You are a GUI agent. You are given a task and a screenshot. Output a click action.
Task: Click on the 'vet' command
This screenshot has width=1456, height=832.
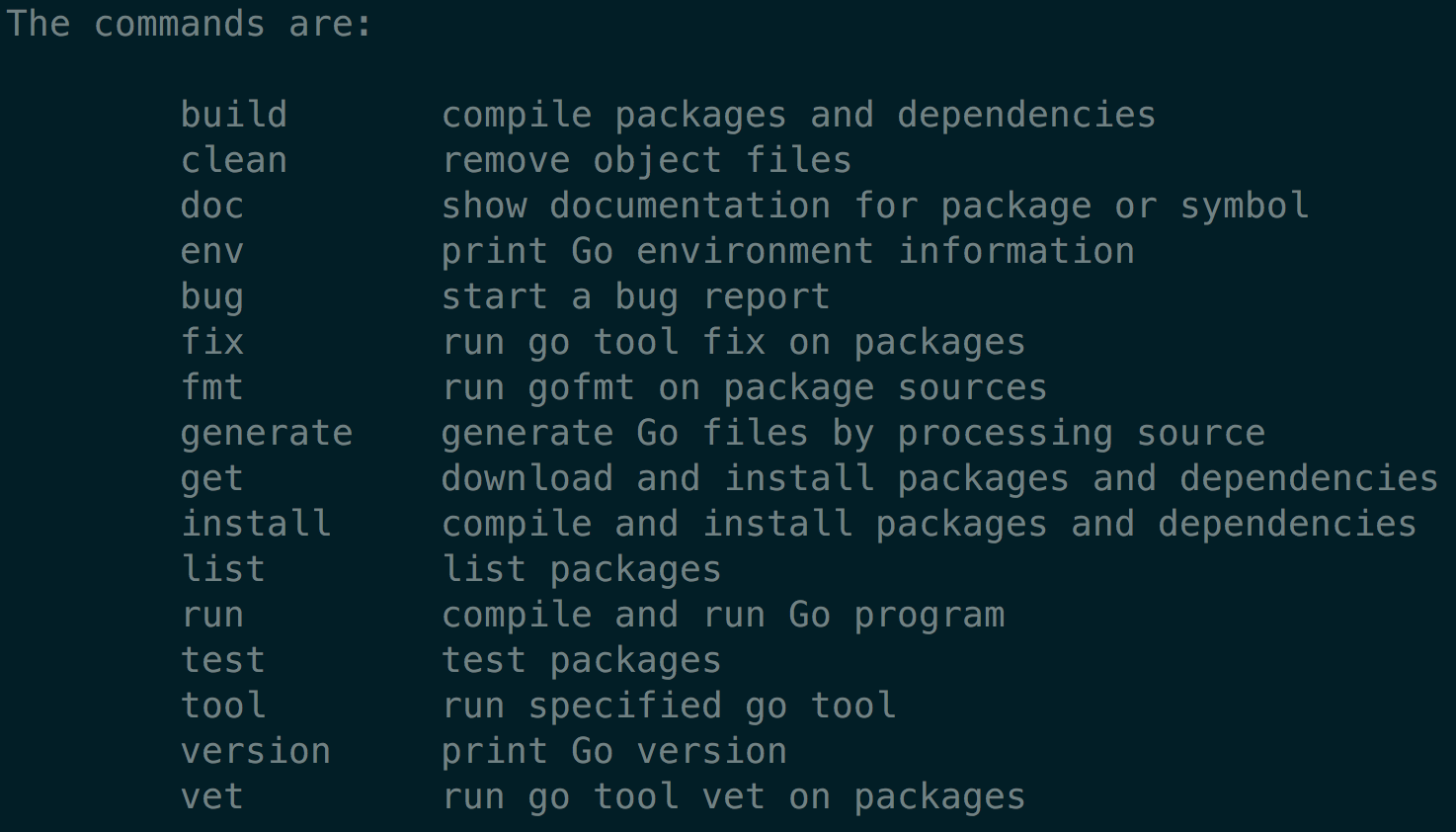click(x=212, y=796)
